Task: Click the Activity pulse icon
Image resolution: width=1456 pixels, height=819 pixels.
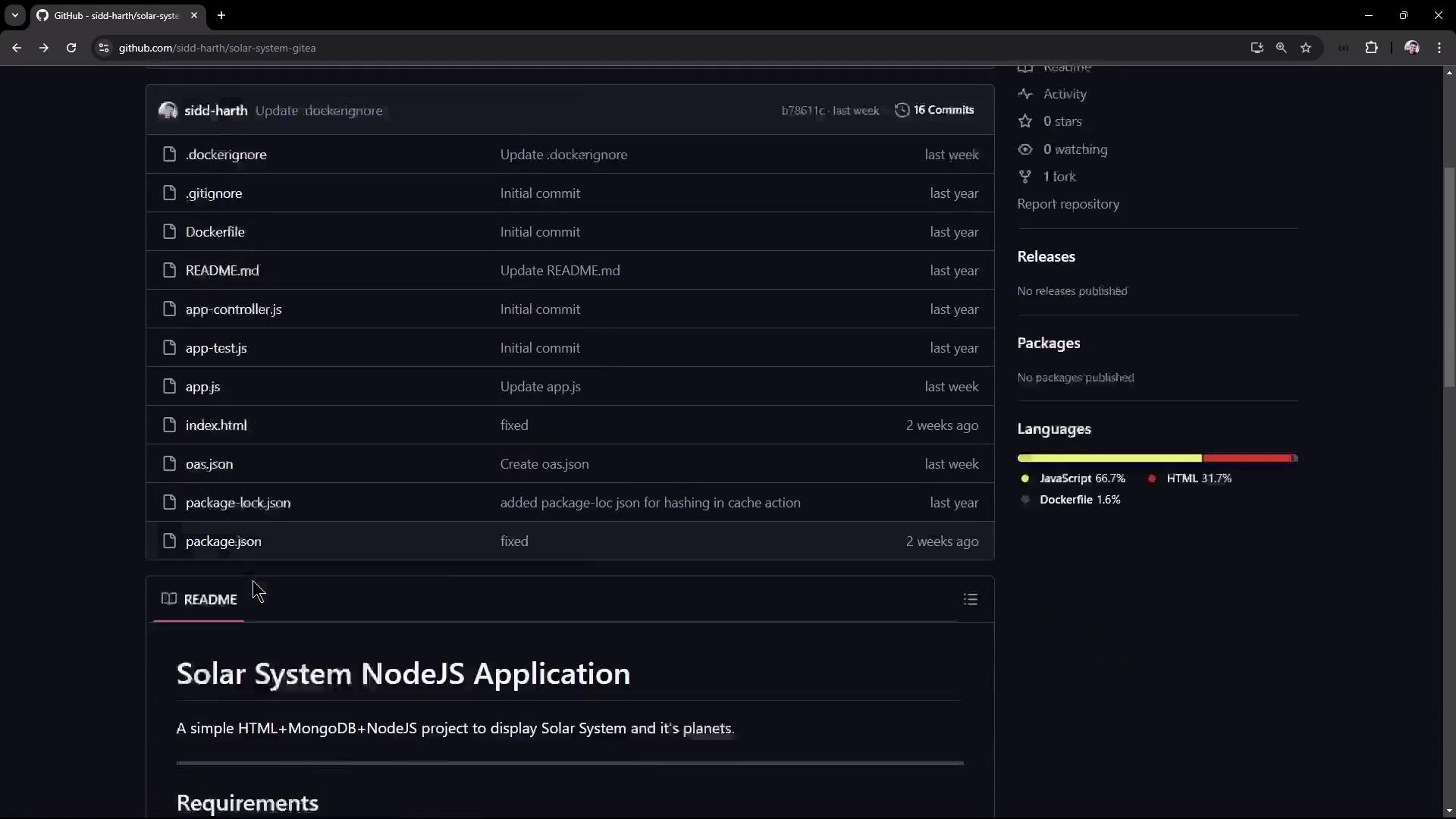Action: click(x=1025, y=94)
